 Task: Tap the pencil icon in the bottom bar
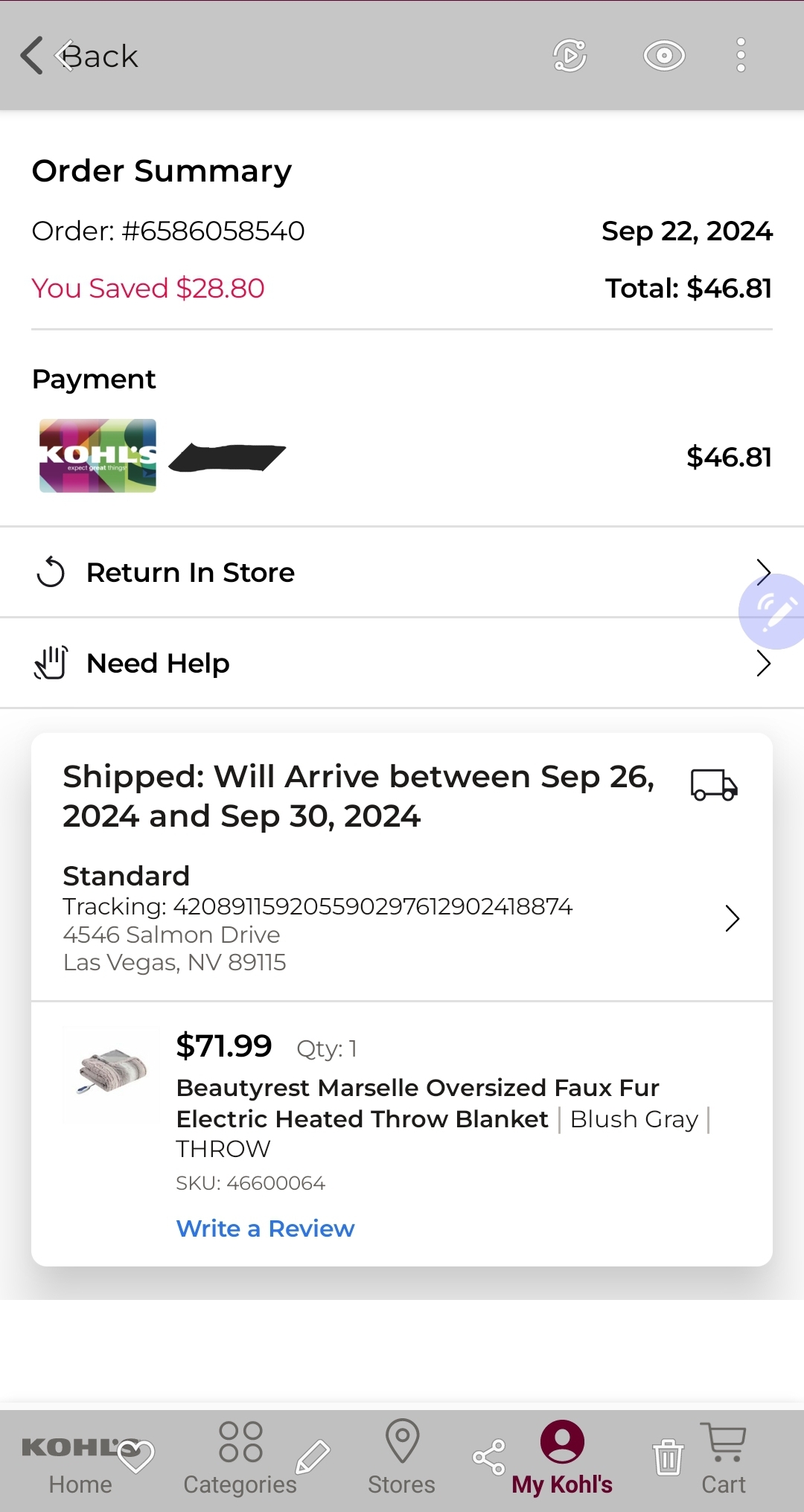pyautogui.click(x=313, y=1457)
